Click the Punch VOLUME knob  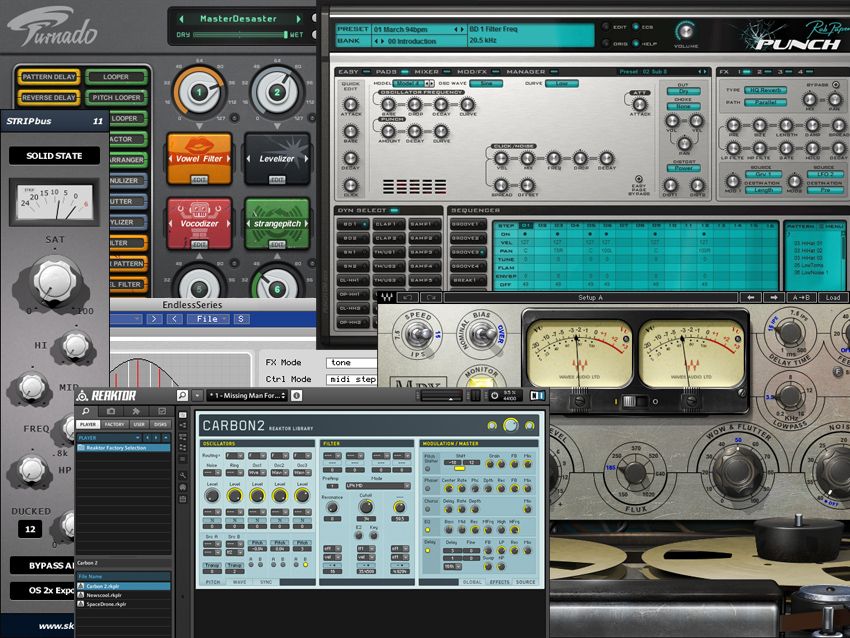pos(685,31)
